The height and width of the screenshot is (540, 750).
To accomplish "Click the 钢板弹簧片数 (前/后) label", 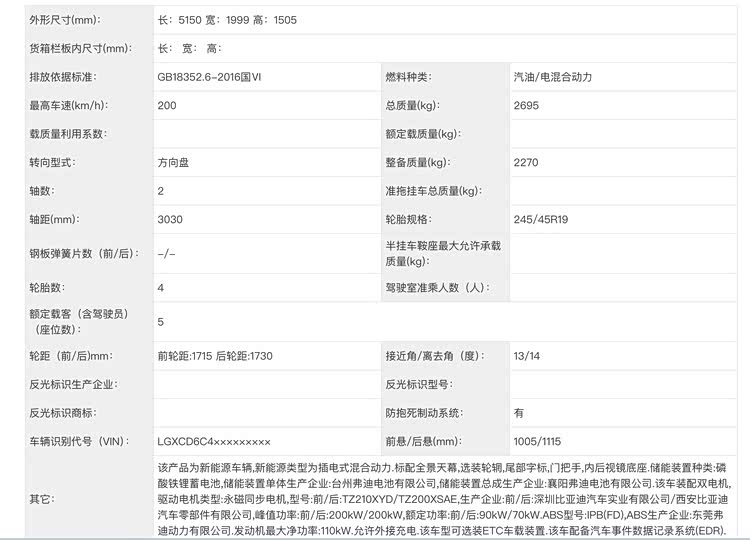I will tap(82, 253).
